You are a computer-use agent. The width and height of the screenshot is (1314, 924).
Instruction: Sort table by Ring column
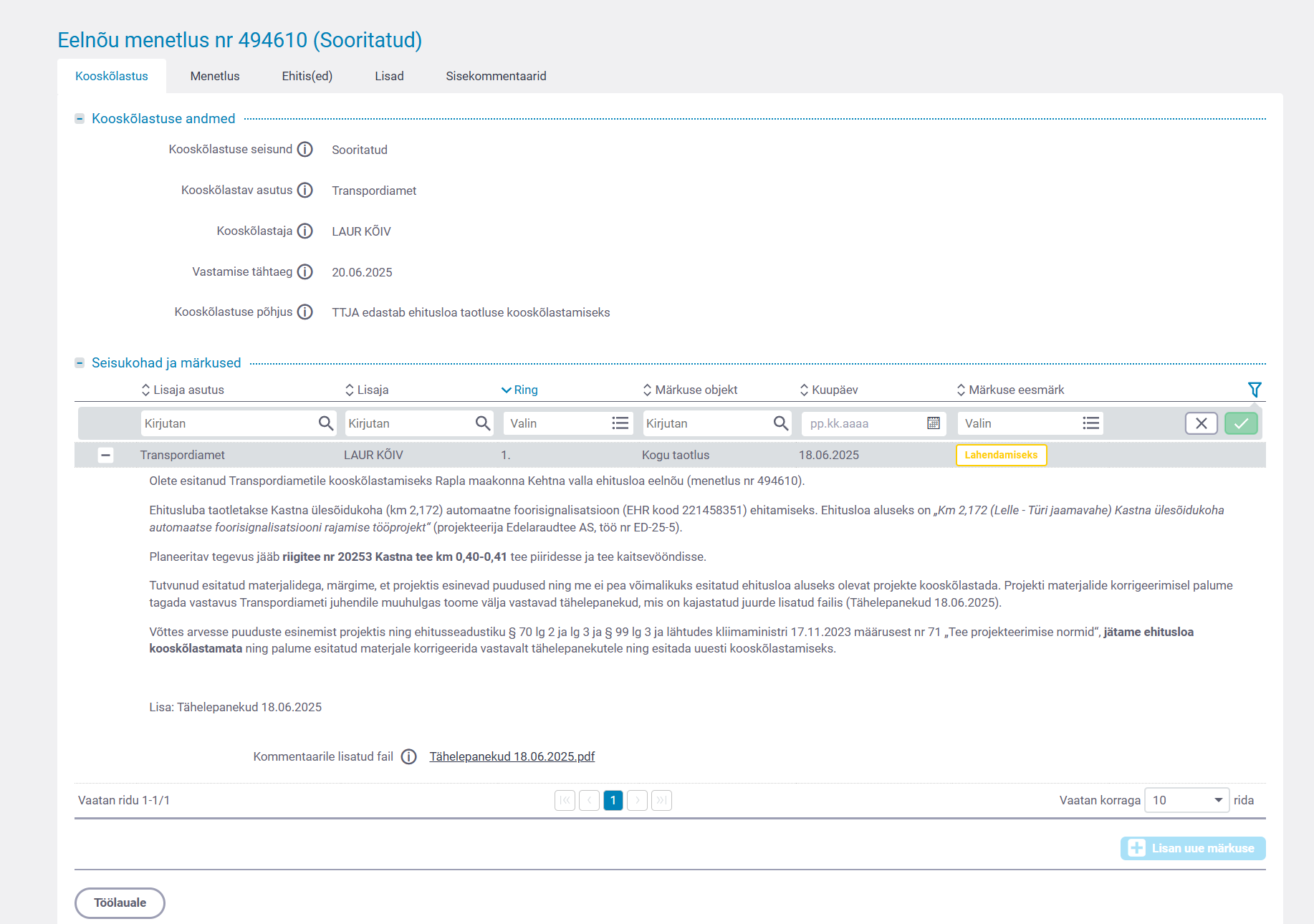(519, 390)
